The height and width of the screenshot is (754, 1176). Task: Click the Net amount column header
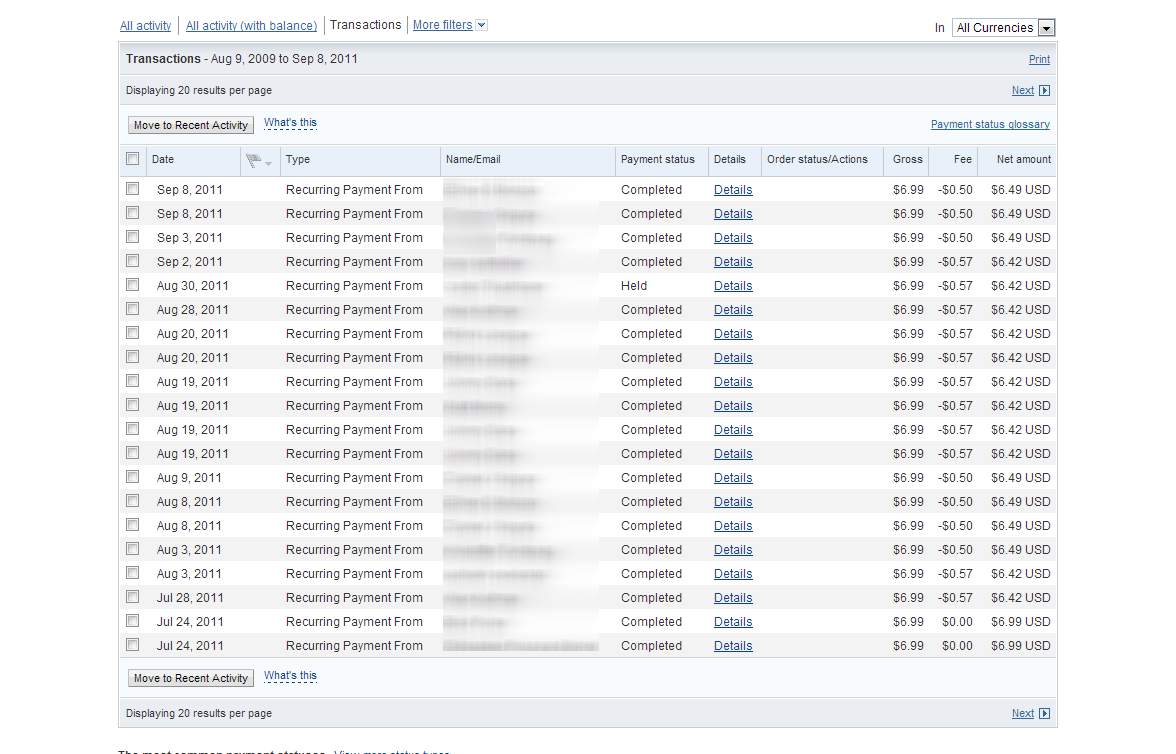1024,159
